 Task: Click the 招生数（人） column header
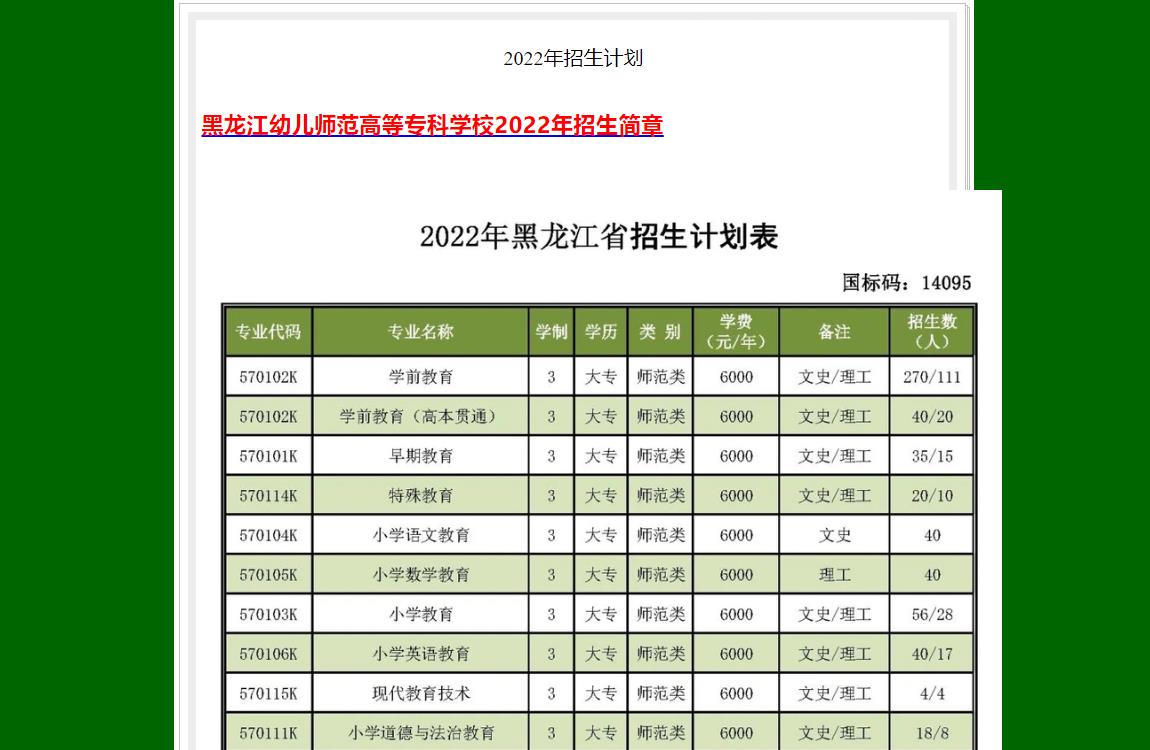[932, 331]
